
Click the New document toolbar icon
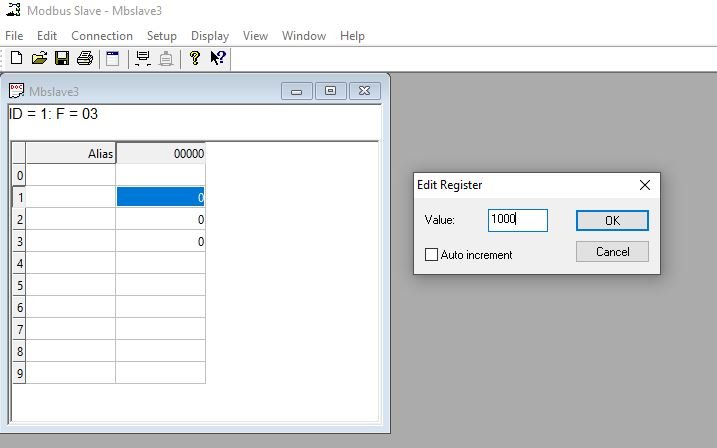point(16,59)
